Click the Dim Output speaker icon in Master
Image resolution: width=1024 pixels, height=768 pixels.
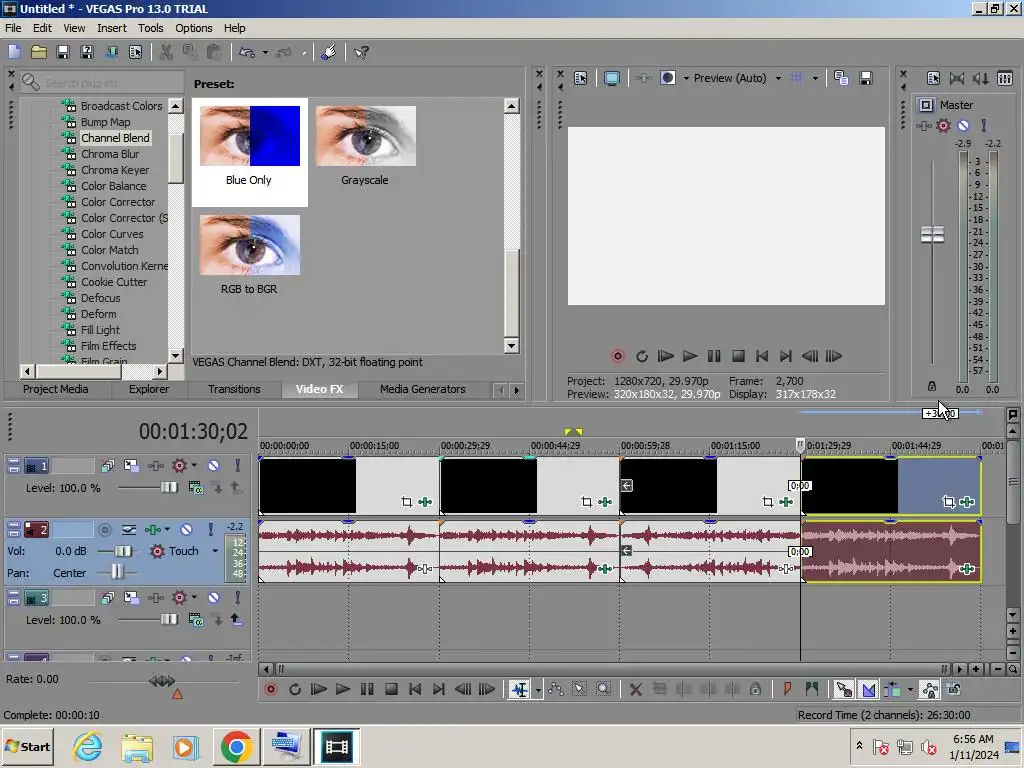980,78
